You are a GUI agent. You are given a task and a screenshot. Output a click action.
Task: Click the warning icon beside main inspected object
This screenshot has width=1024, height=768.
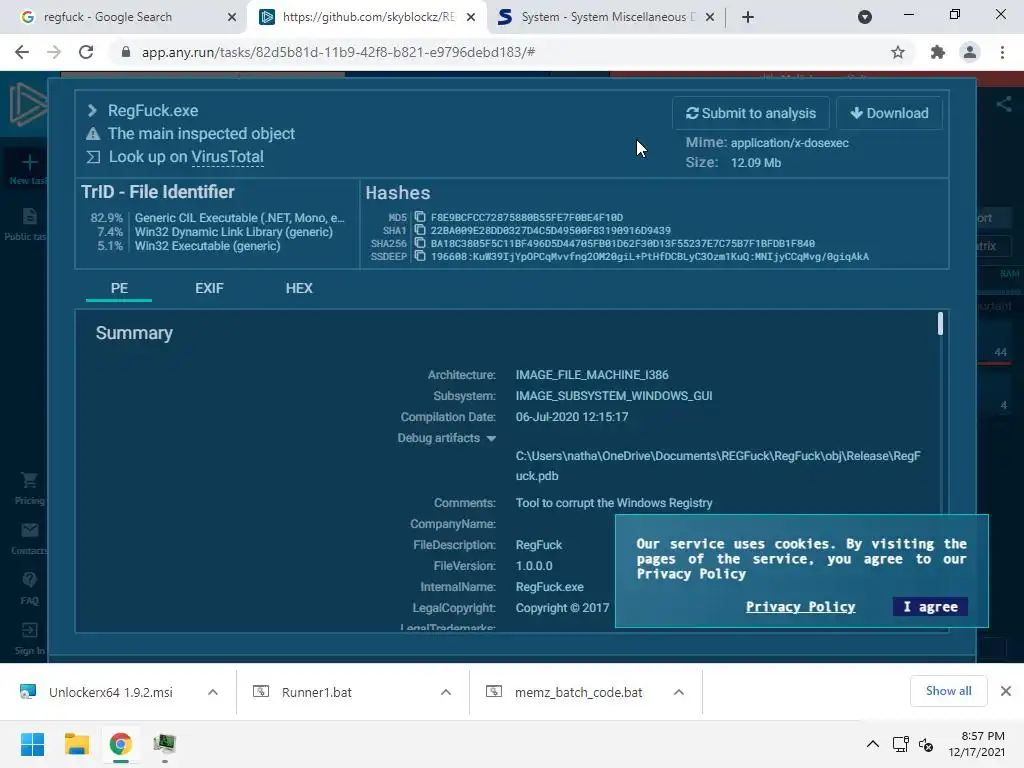[x=93, y=134]
